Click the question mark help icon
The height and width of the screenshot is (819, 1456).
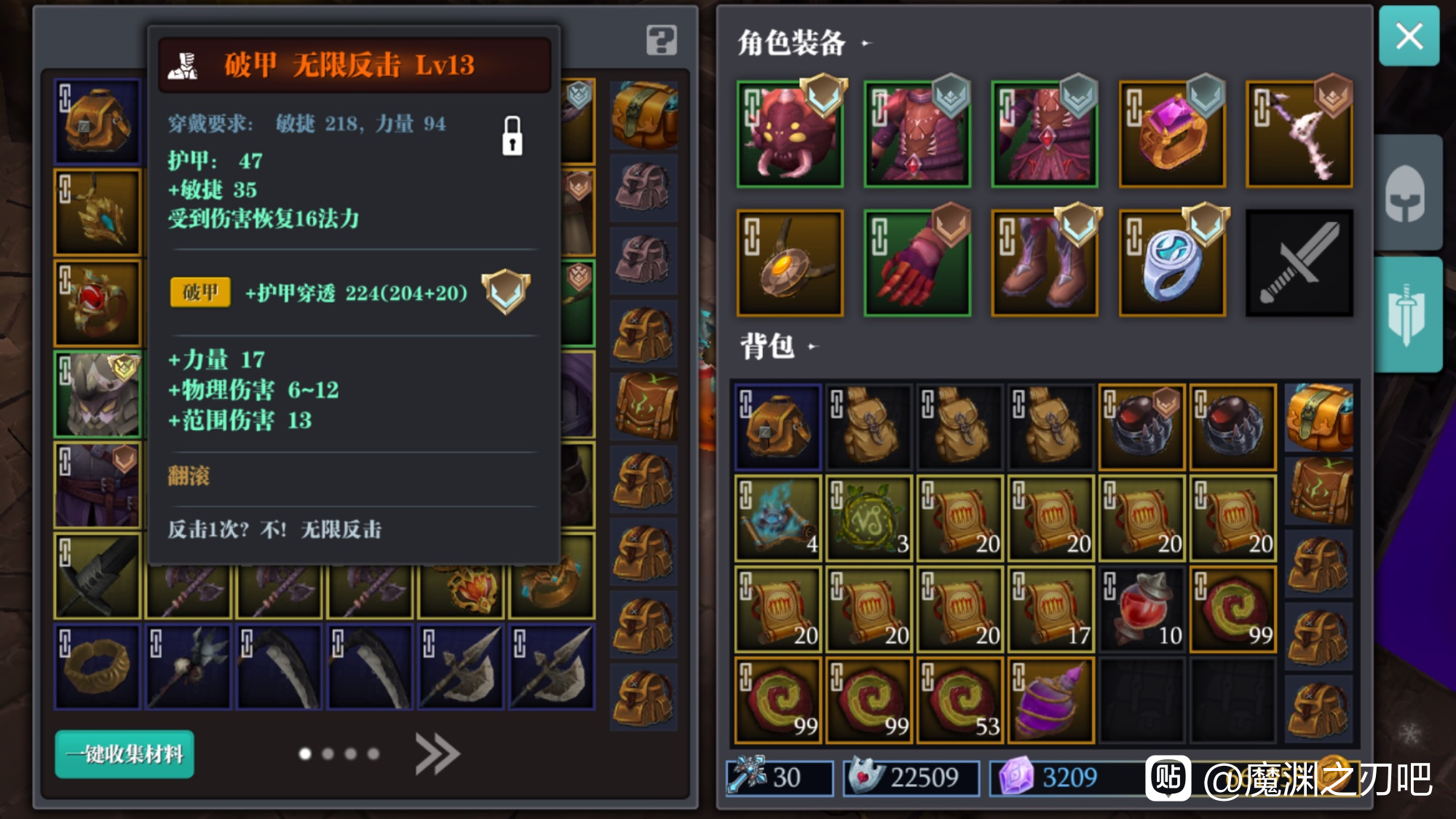[x=661, y=40]
